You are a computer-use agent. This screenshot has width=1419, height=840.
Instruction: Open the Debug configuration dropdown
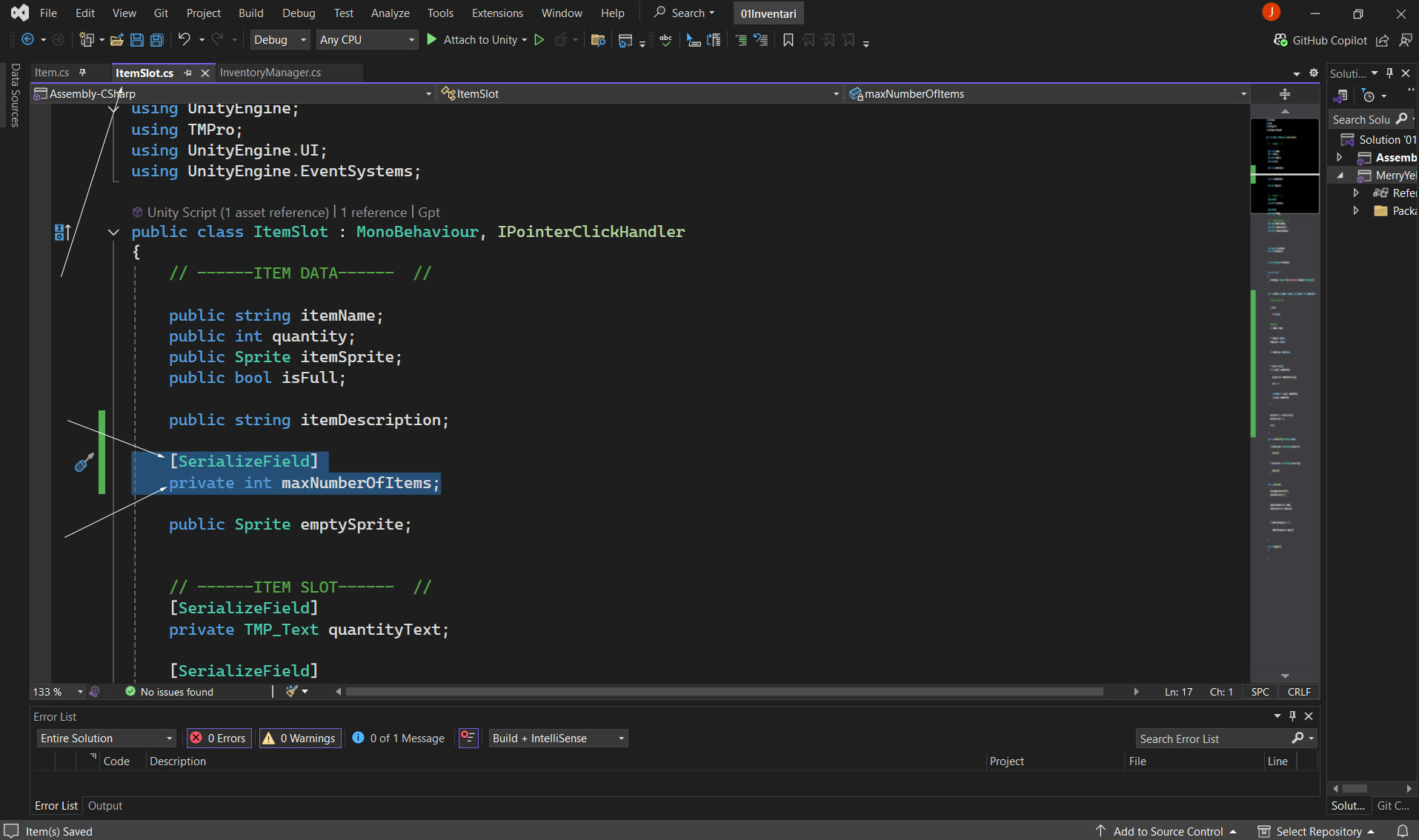point(279,40)
